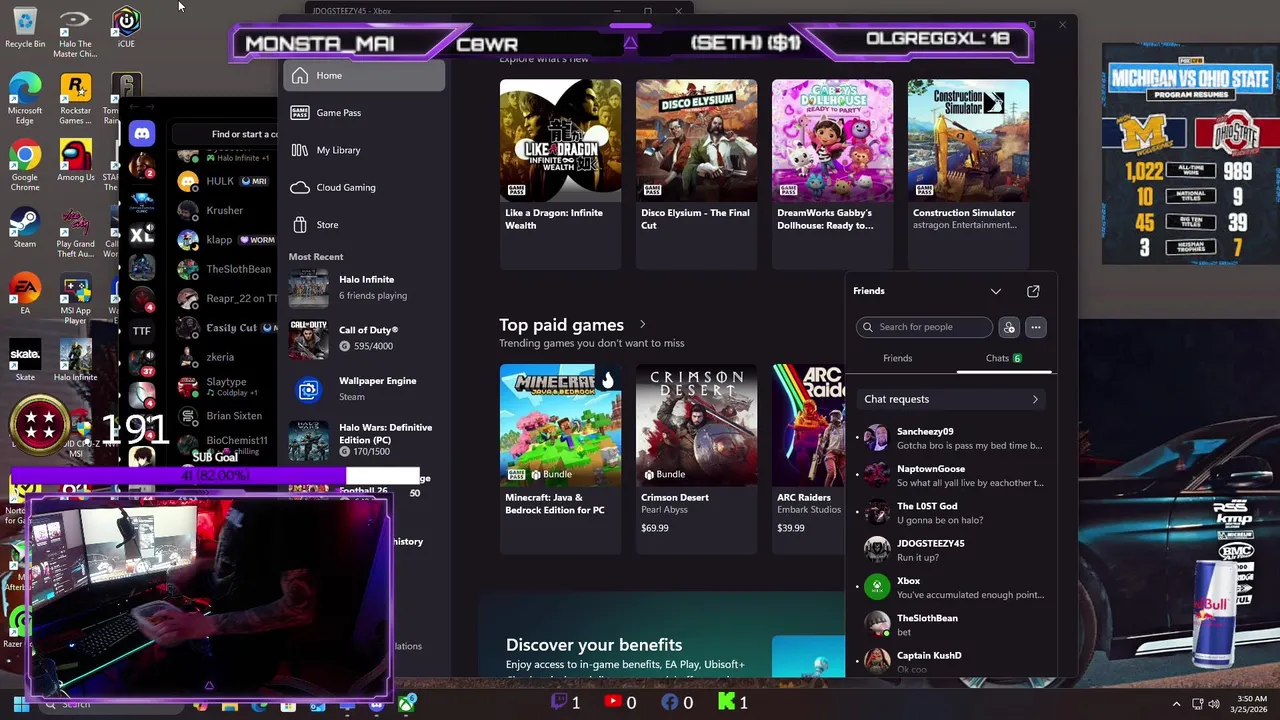Click the My Library books icon
Screen dimensions: 1280x720
point(299,150)
